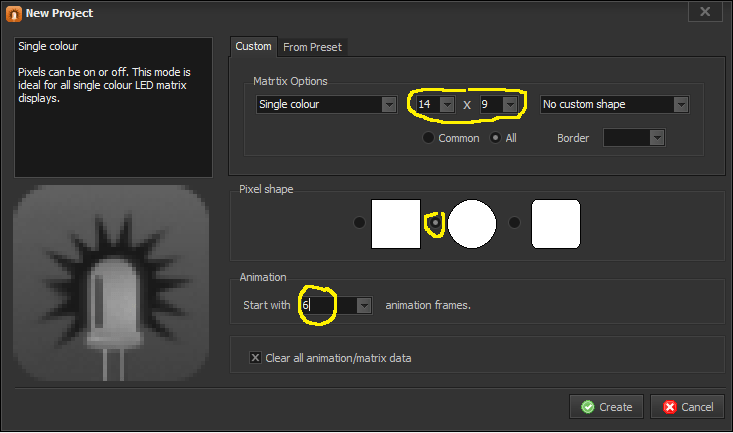Select the Common radio option
This screenshot has height=433, width=733.
click(429, 138)
